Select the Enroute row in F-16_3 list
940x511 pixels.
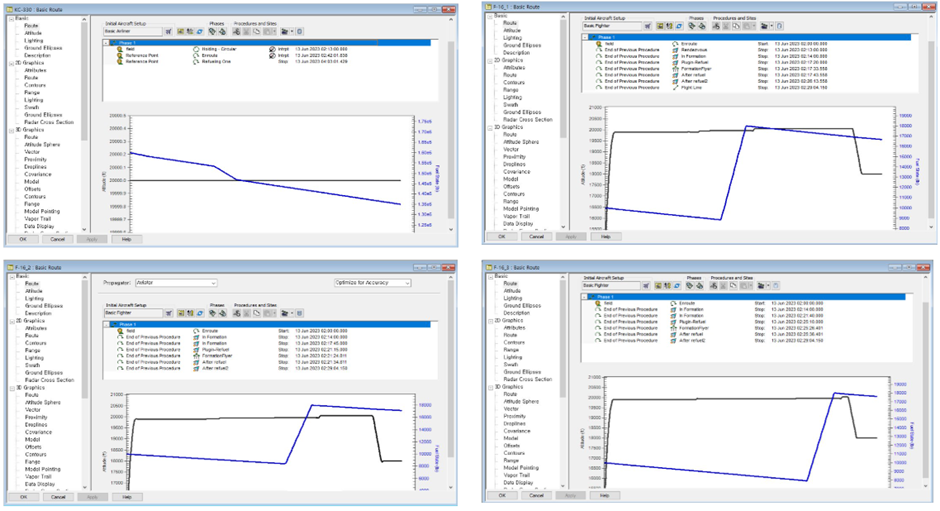tap(748, 303)
